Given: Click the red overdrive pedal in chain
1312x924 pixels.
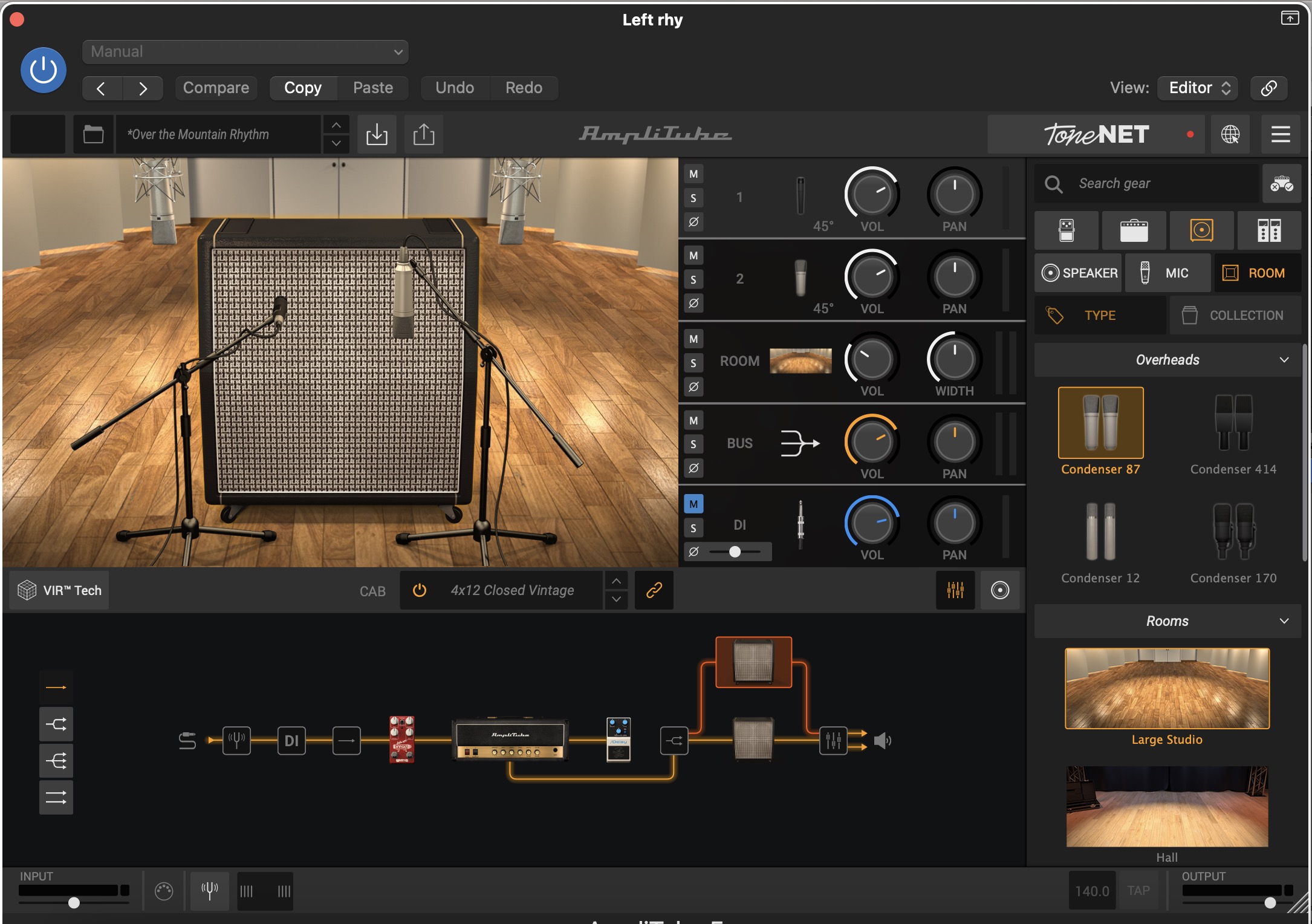Looking at the screenshot, I should point(402,740).
